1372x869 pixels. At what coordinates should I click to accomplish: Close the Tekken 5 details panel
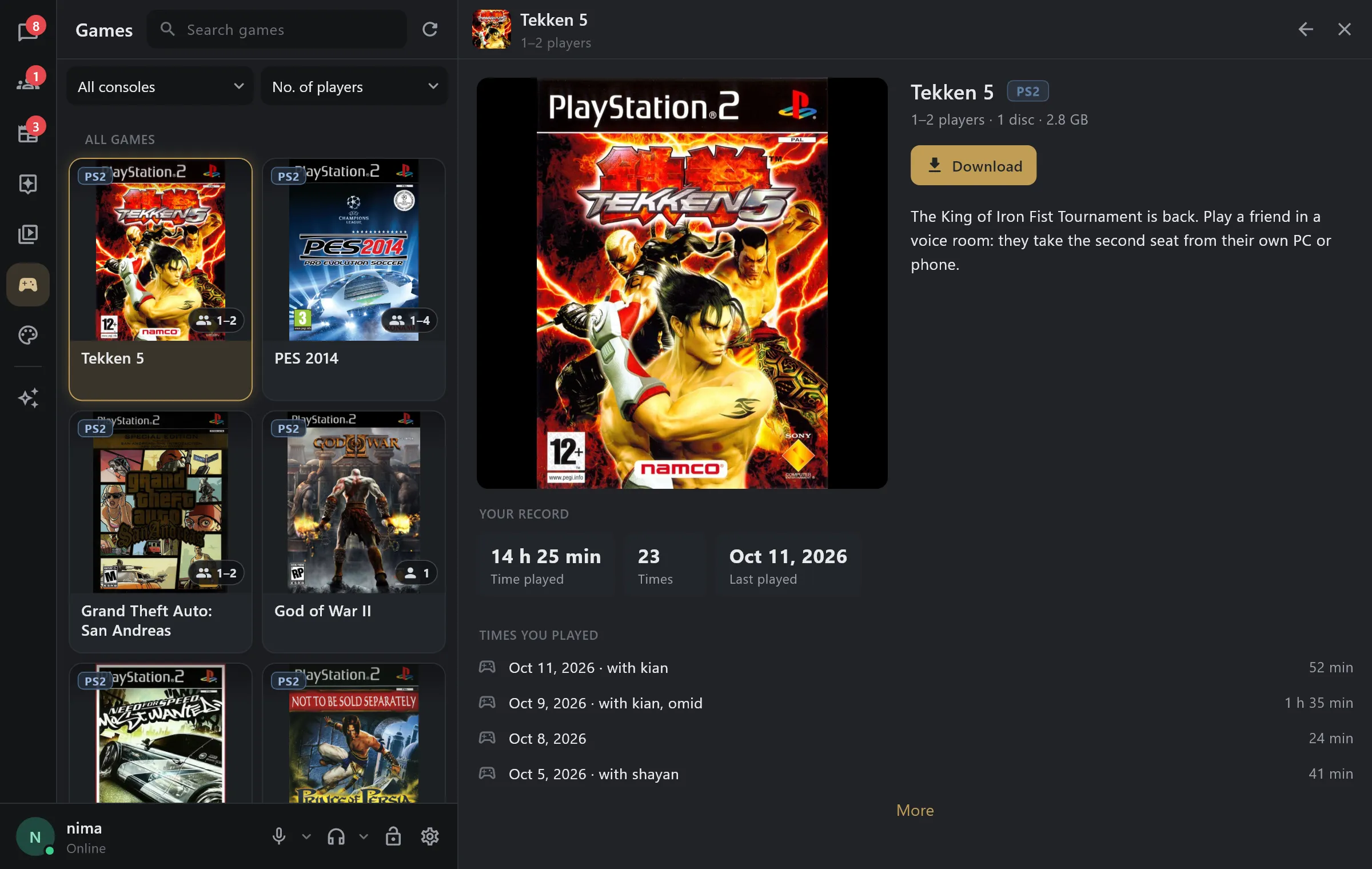coord(1344,29)
